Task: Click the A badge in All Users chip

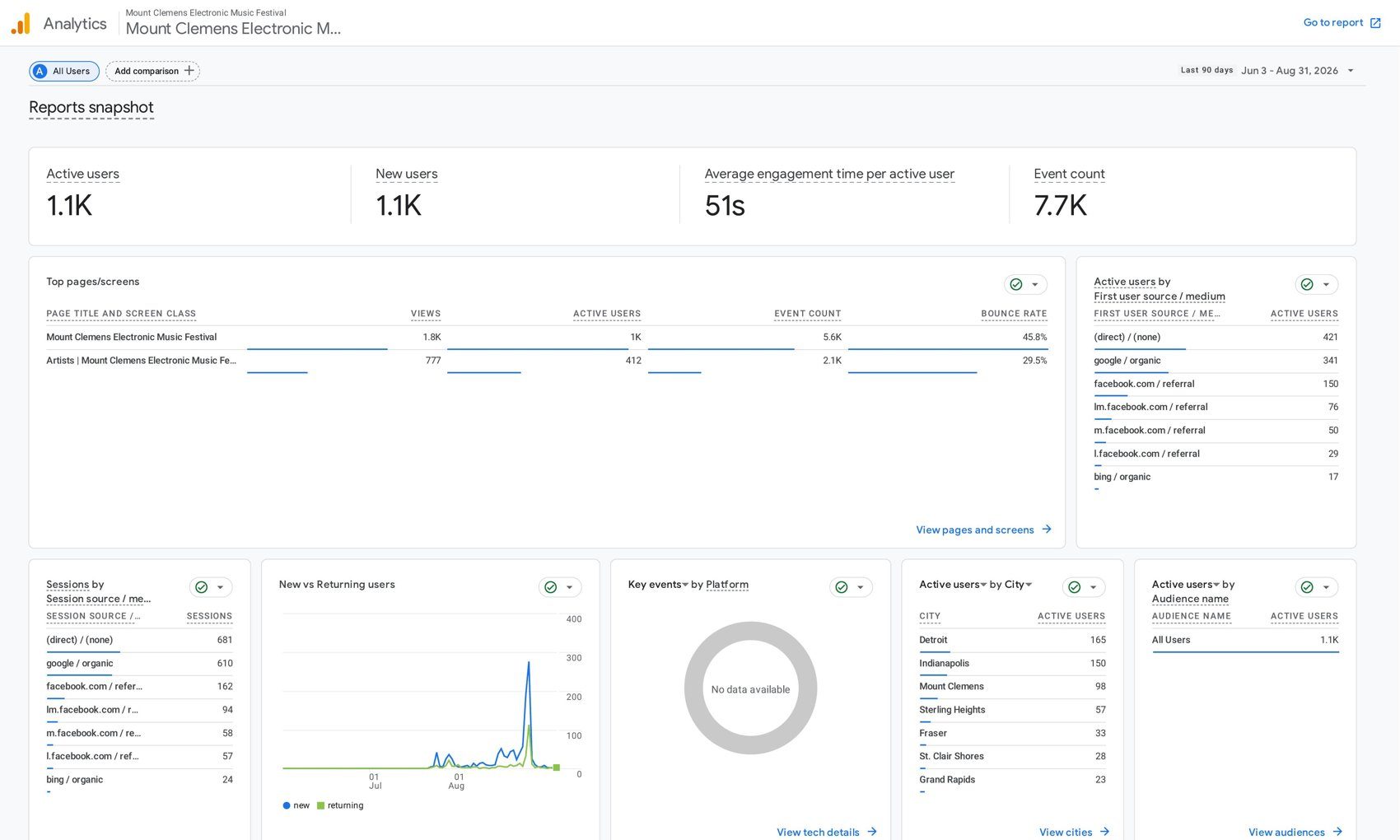Action: click(x=40, y=71)
